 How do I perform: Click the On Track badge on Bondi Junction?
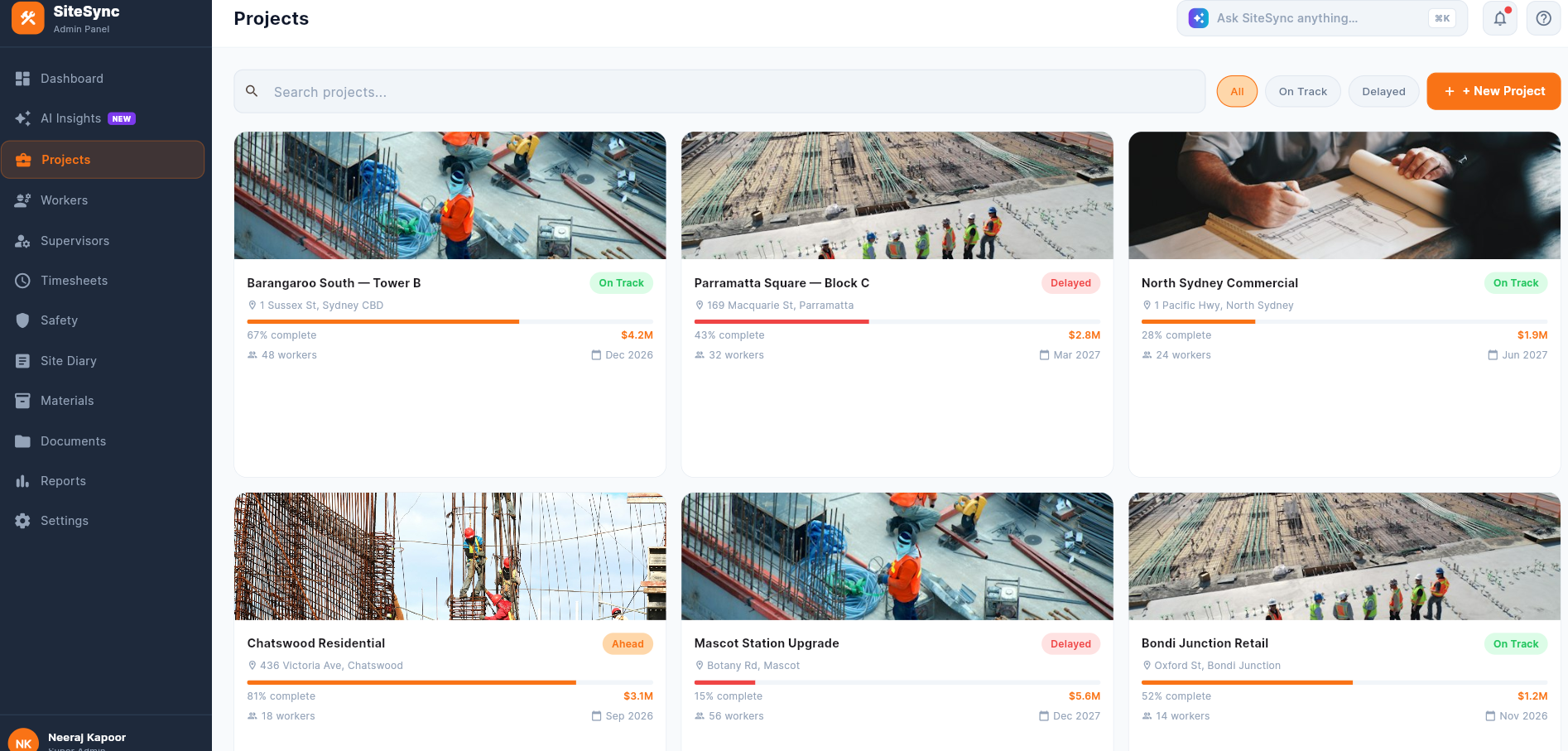1516,644
